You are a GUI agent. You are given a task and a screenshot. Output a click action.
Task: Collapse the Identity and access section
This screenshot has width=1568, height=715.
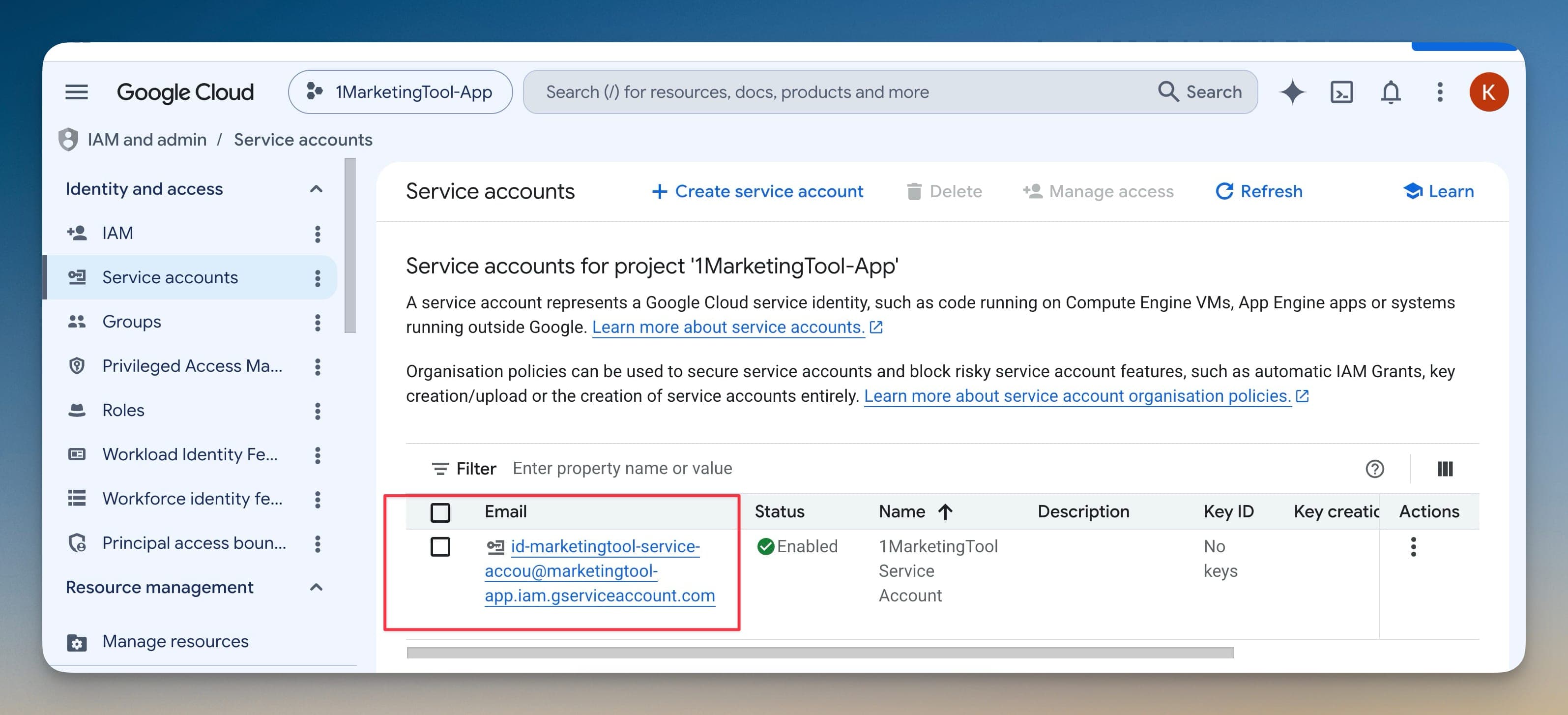[x=316, y=189]
